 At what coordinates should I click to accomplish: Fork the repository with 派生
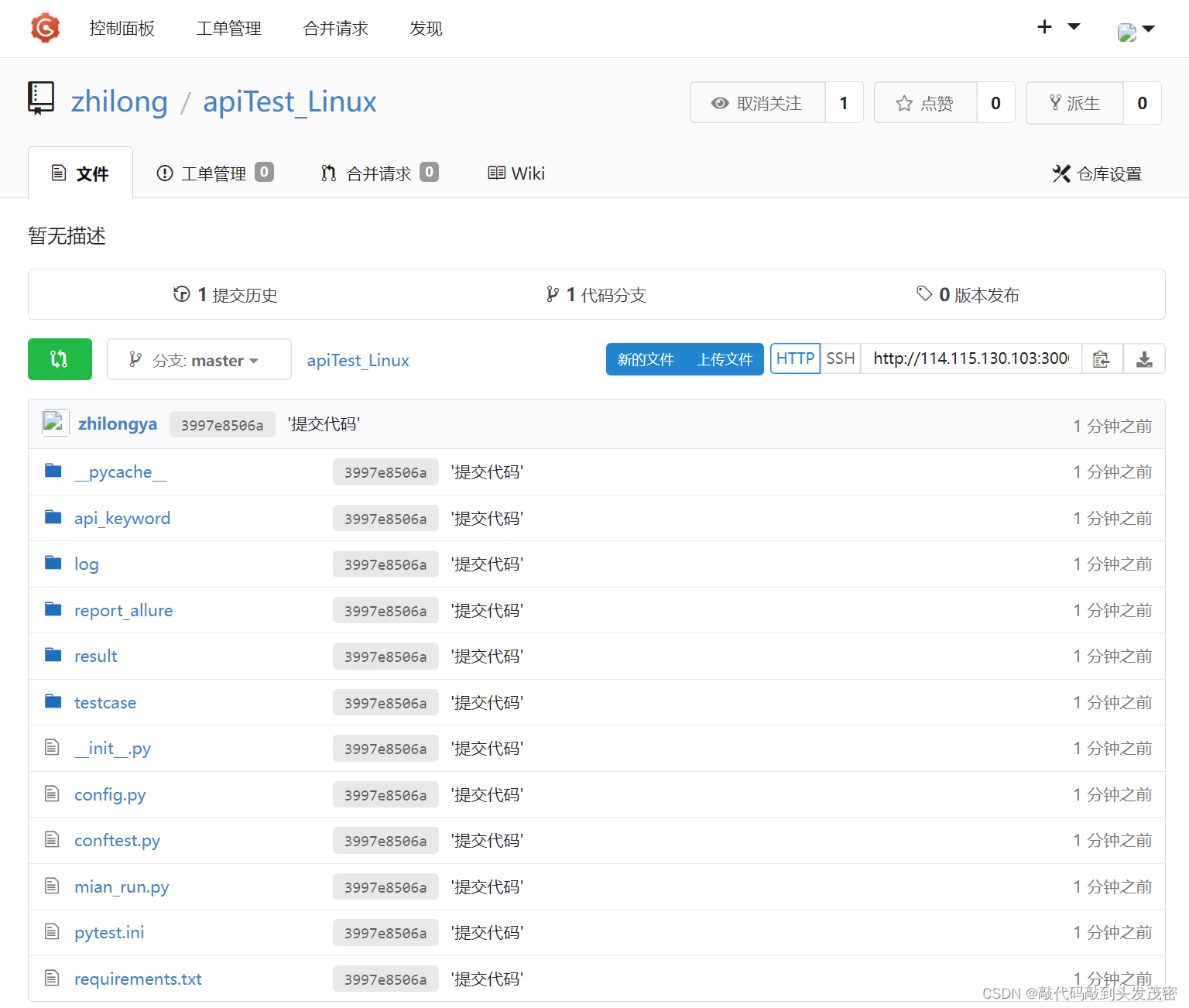point(1074,103)
